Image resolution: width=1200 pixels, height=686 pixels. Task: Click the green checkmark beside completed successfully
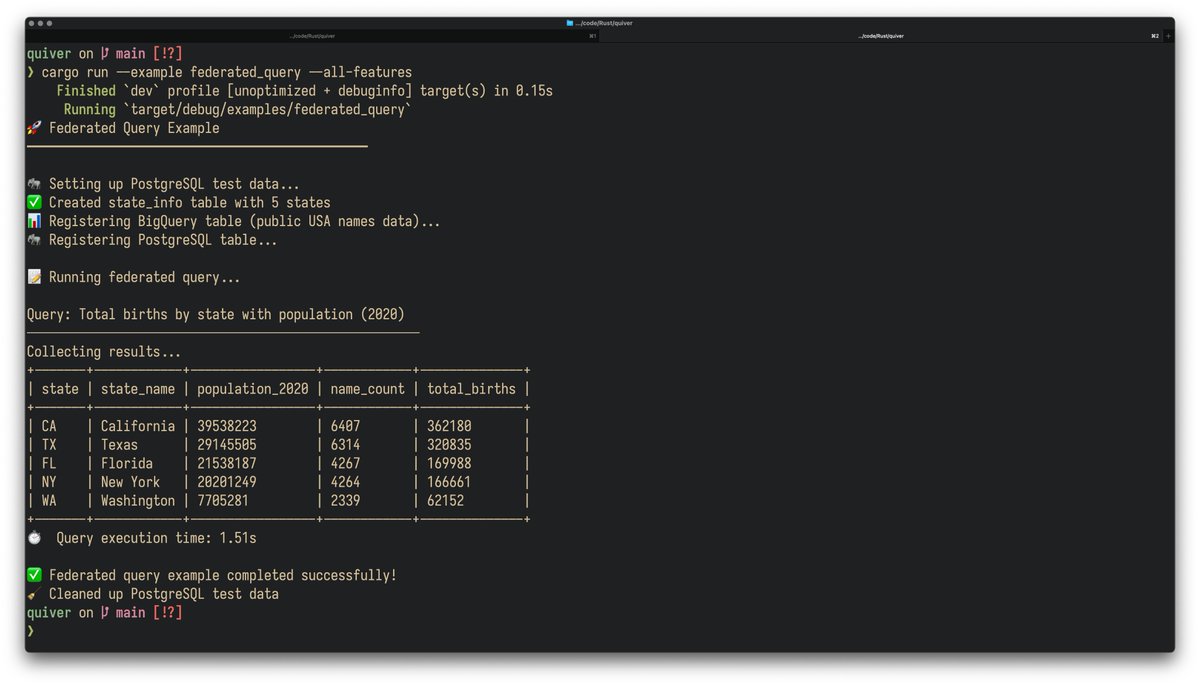(34, 576)
